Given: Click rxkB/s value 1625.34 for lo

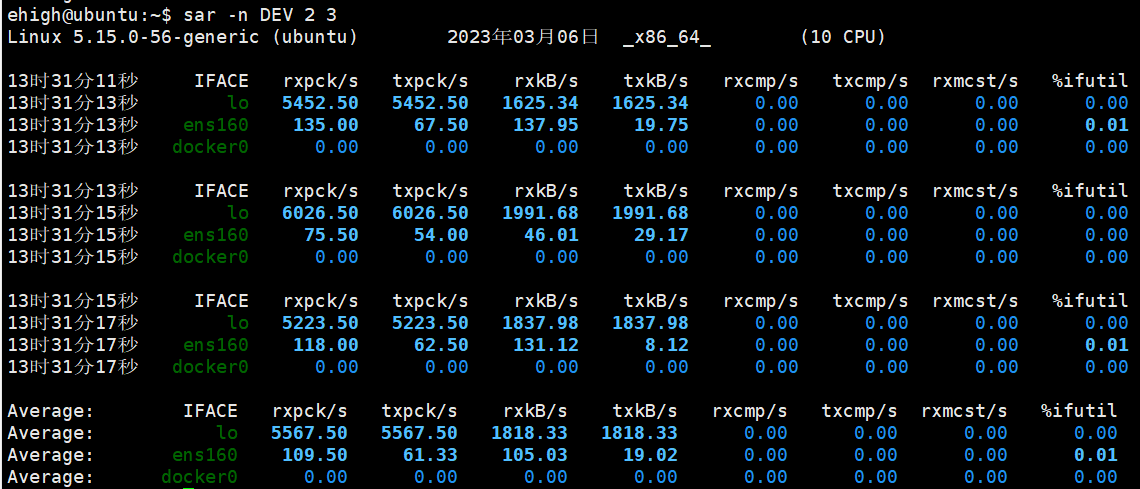Looking at the screenshot, I should click(540, 103).
